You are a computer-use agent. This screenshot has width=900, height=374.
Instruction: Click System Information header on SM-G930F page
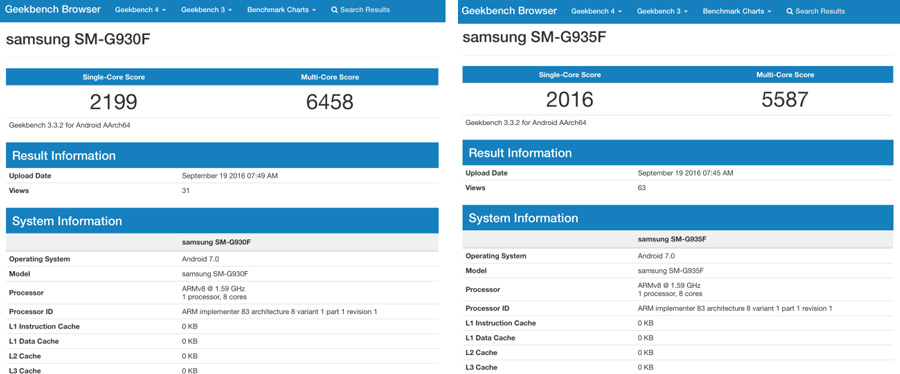[222, 221]
